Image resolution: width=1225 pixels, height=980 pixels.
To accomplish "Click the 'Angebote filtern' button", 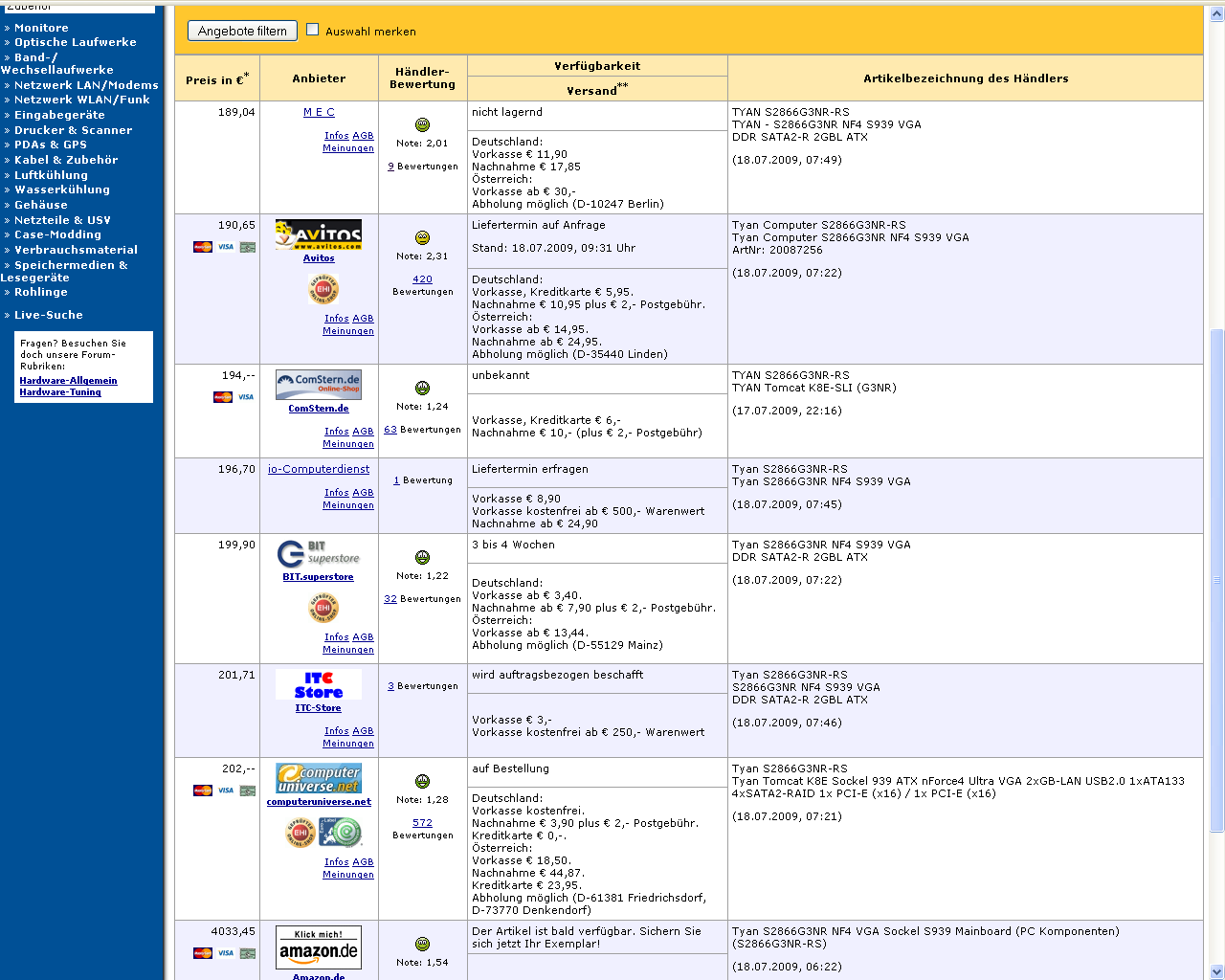I will pyautogui.click(x=242, y=31).
